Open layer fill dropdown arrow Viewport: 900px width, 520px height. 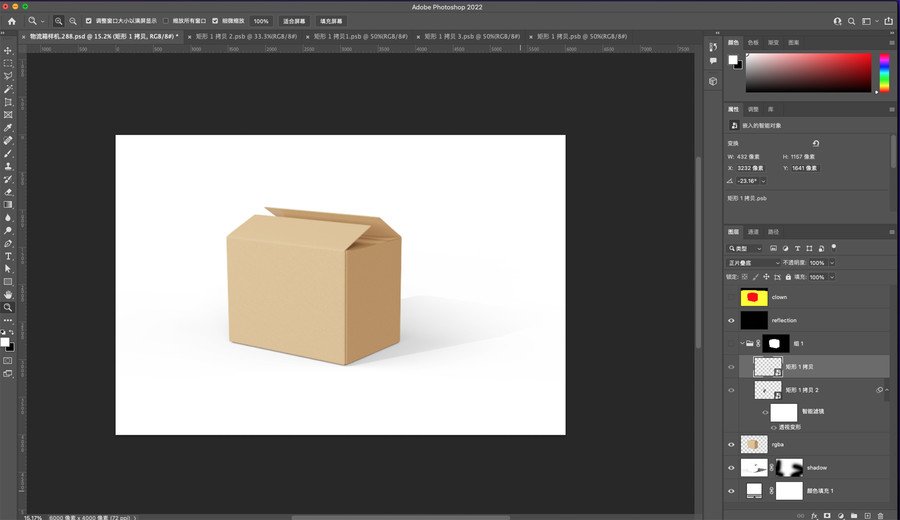832,277
